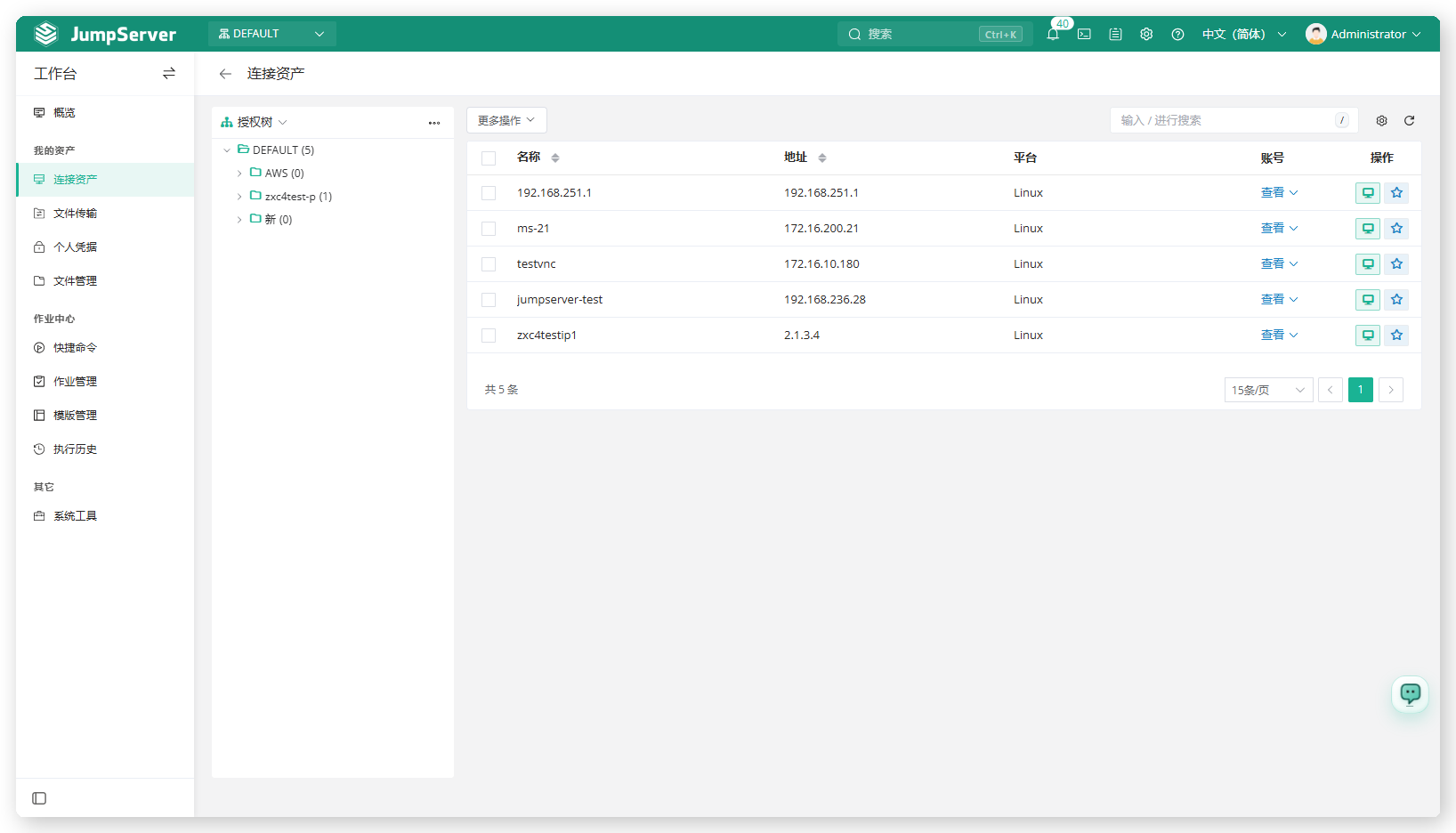Open the Administrator user menu
Viewport: 1456px width, 833px height.
(x=1363, y=34)
